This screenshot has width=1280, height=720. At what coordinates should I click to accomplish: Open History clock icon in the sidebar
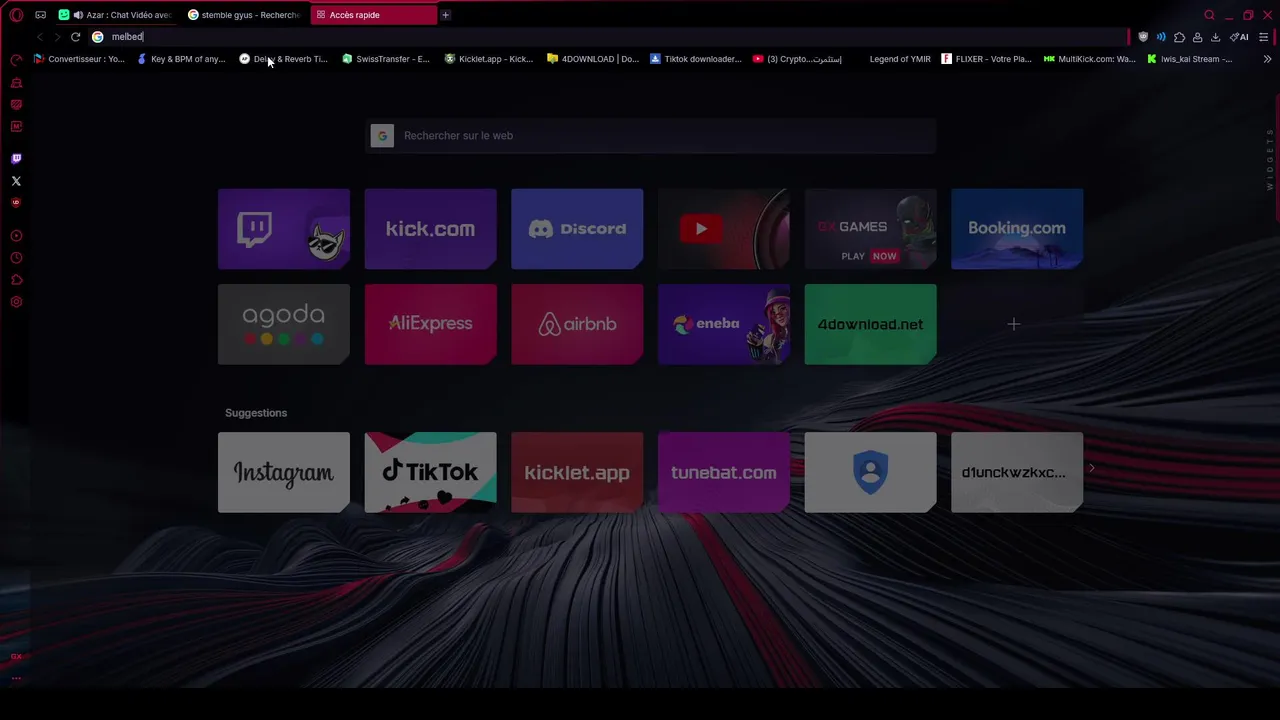pyautogui.click(x=16, y=258)
